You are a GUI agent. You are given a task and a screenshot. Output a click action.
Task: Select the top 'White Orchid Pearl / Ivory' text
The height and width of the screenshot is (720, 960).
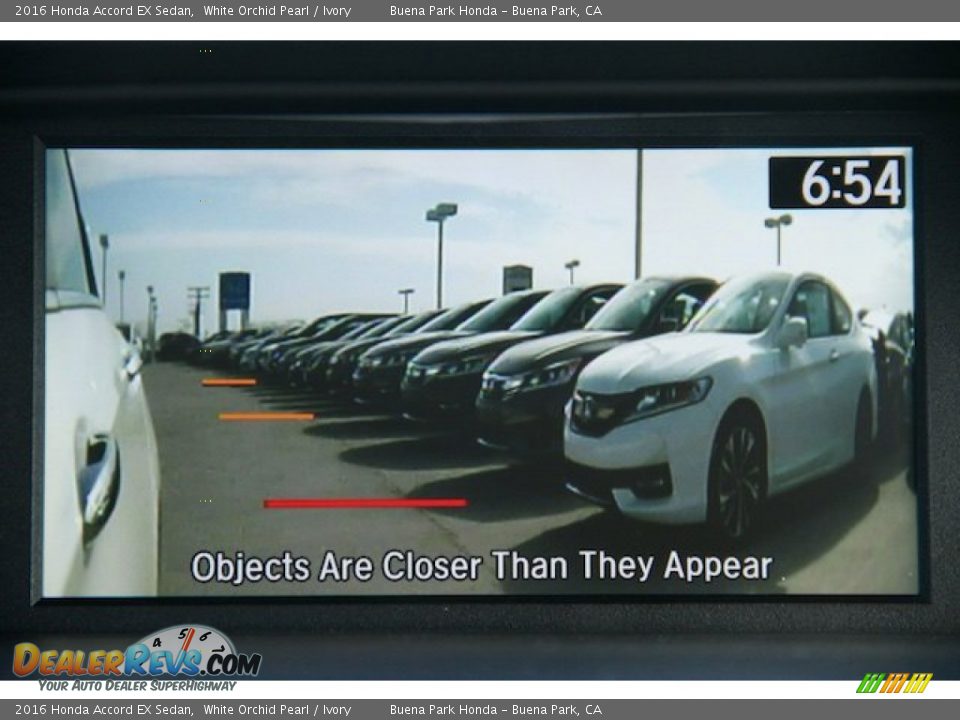(277, 11)
